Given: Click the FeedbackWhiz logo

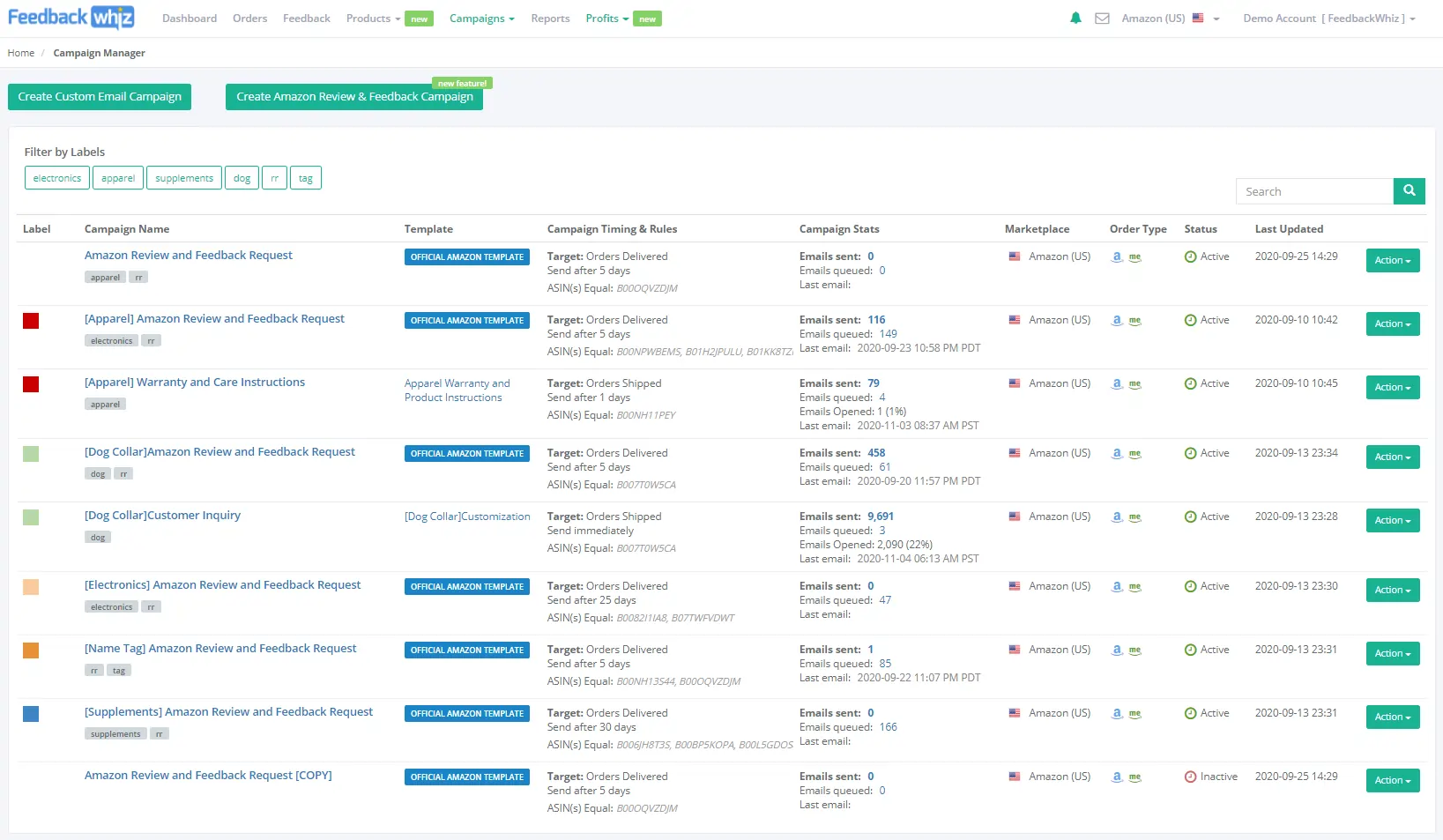Looking at the screenshot, I should (x=71, y=17).
